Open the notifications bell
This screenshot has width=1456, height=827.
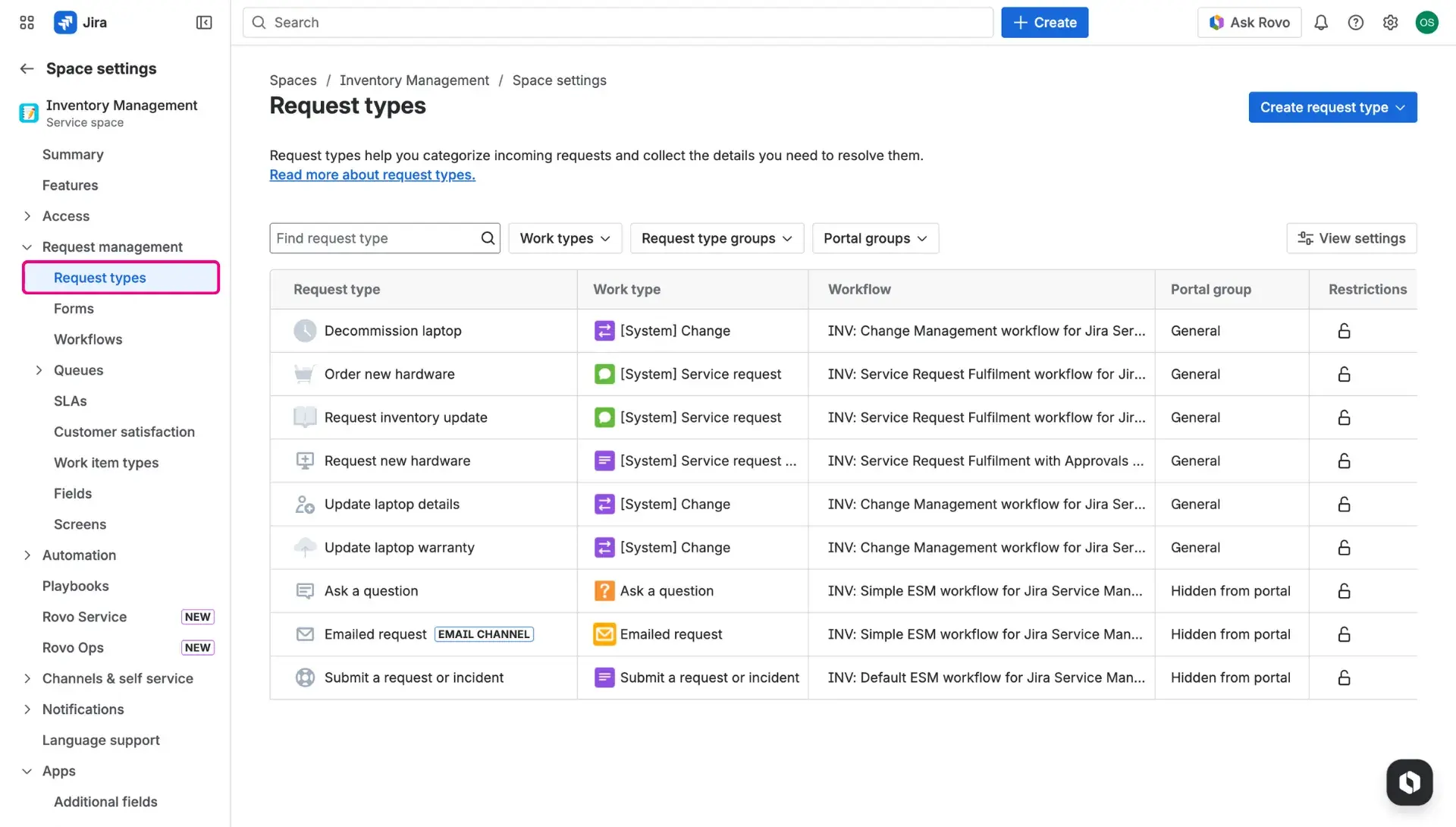pyautogui.click(x=1321, y=22)
